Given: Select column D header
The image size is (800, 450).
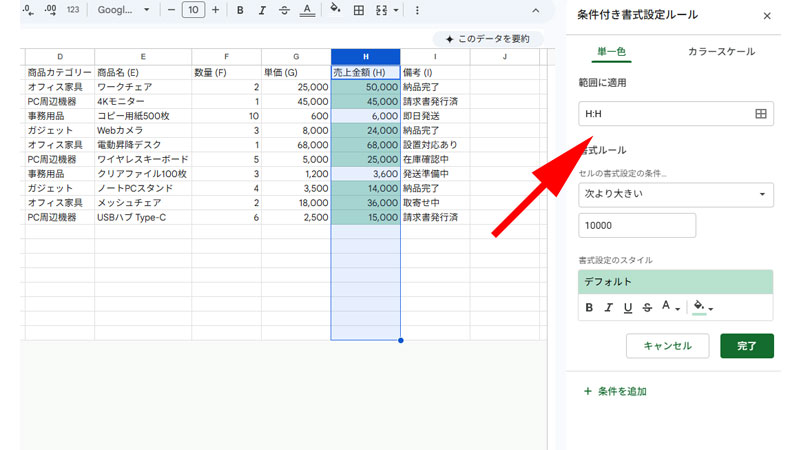Looking at the screenshot, I should click(x=60, y=57).
